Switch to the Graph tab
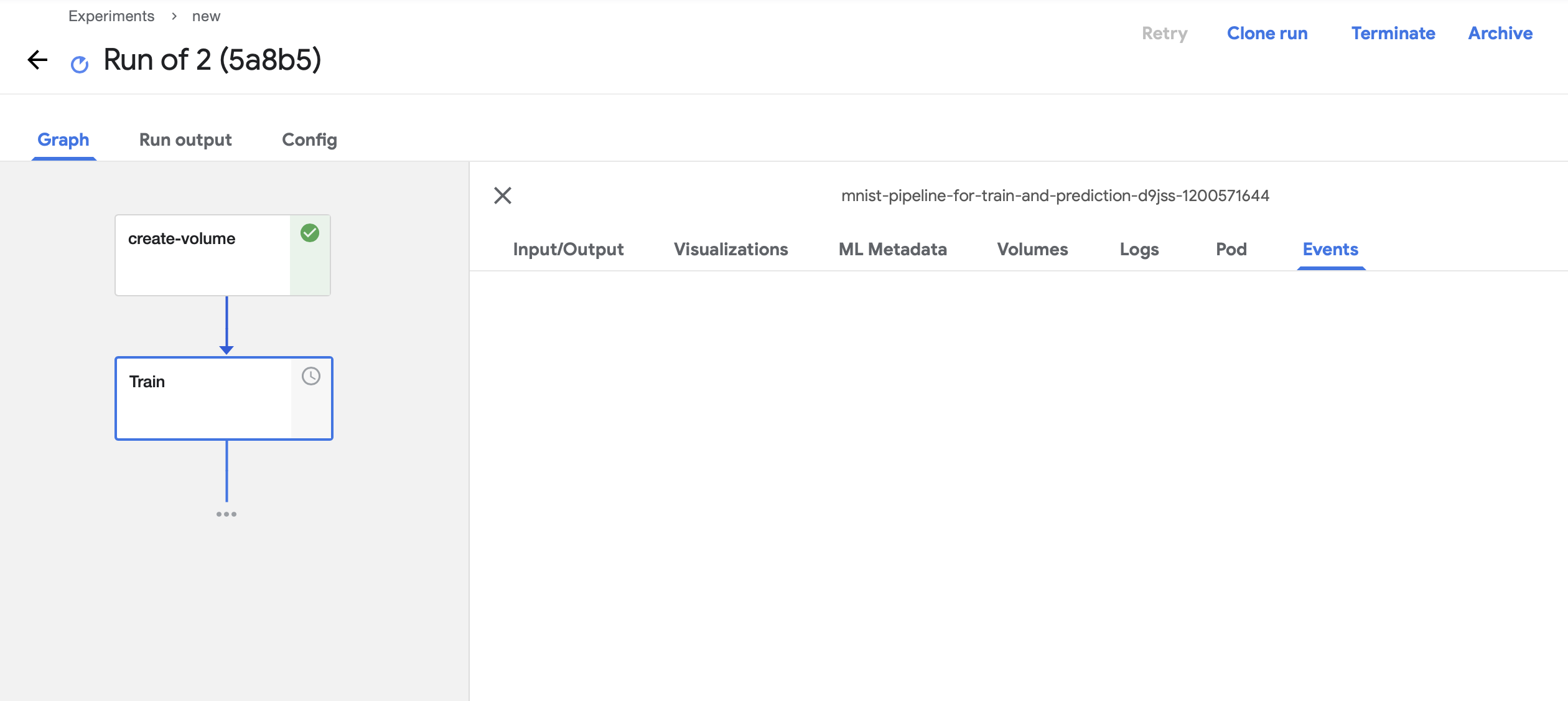 coord(63,139)
